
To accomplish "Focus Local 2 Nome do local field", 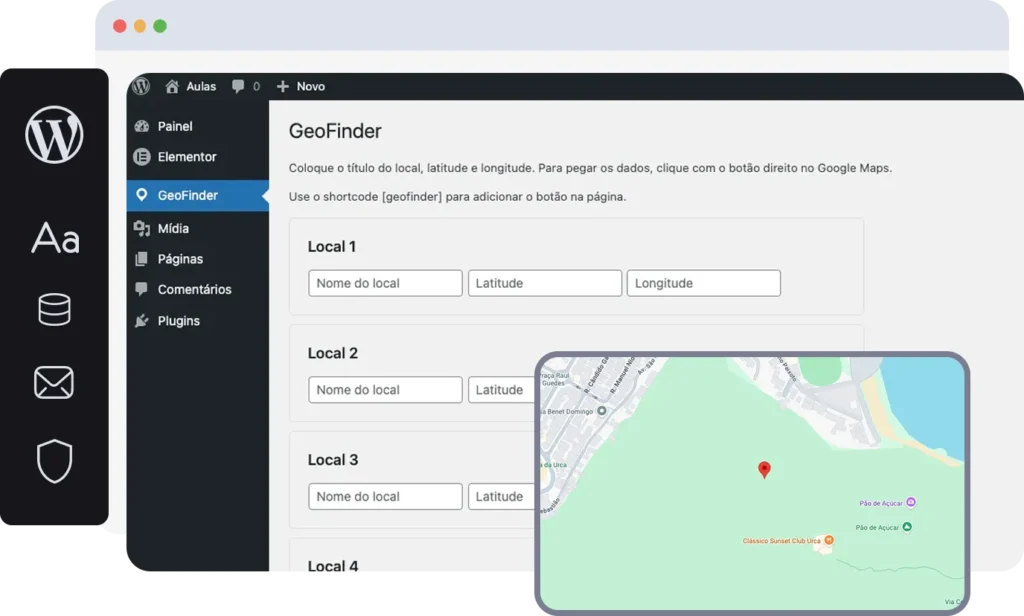I will click(385, 389).
